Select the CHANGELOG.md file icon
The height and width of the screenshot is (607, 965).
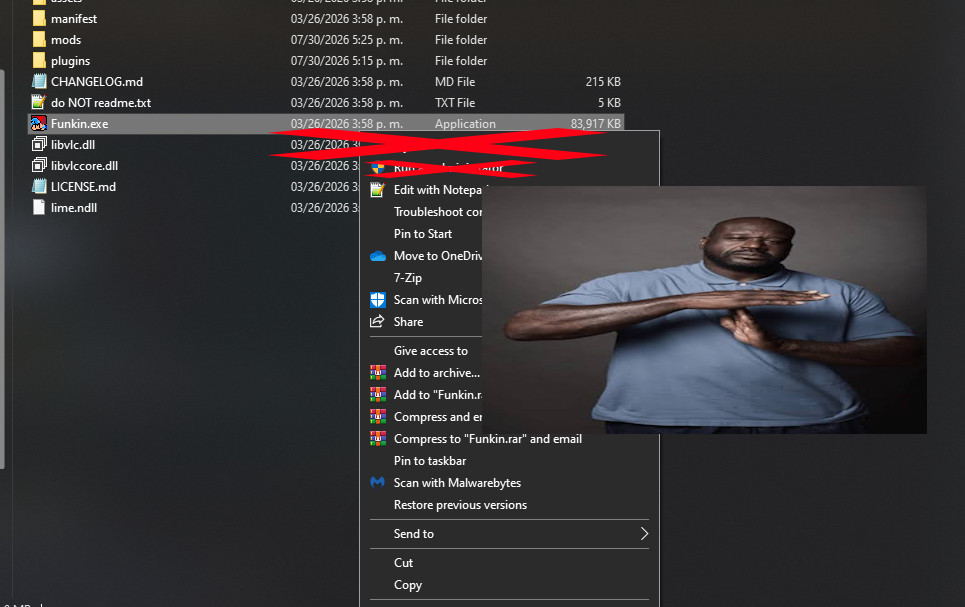39,82
